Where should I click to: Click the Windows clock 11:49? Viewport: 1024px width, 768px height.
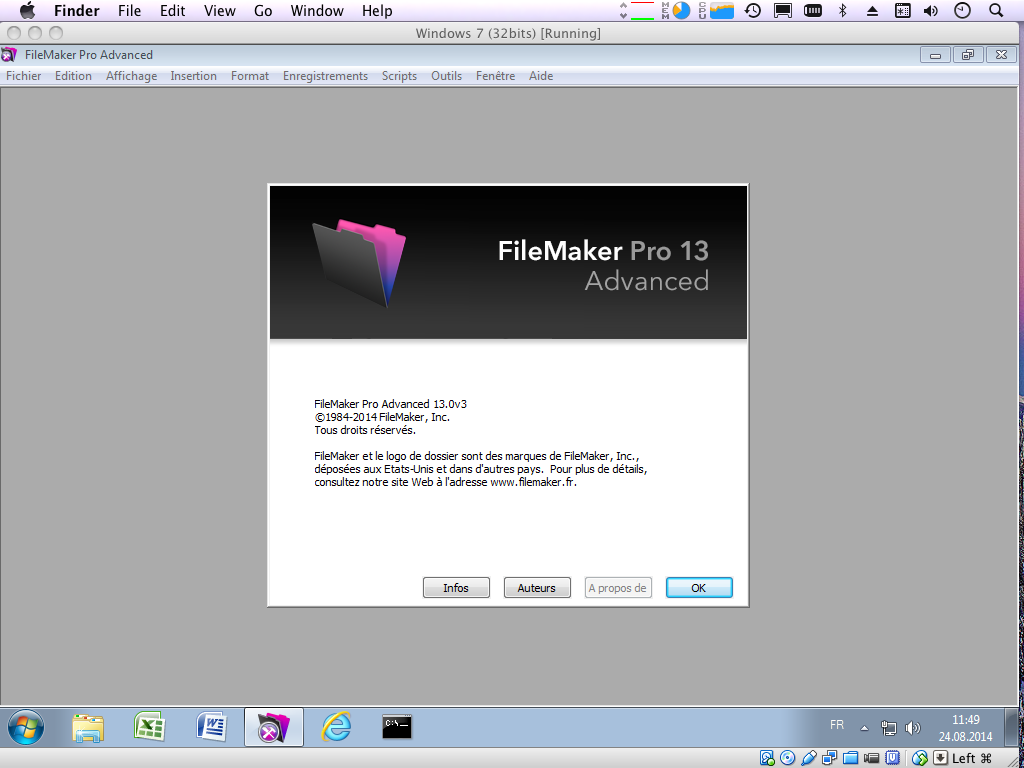(965, 720)
